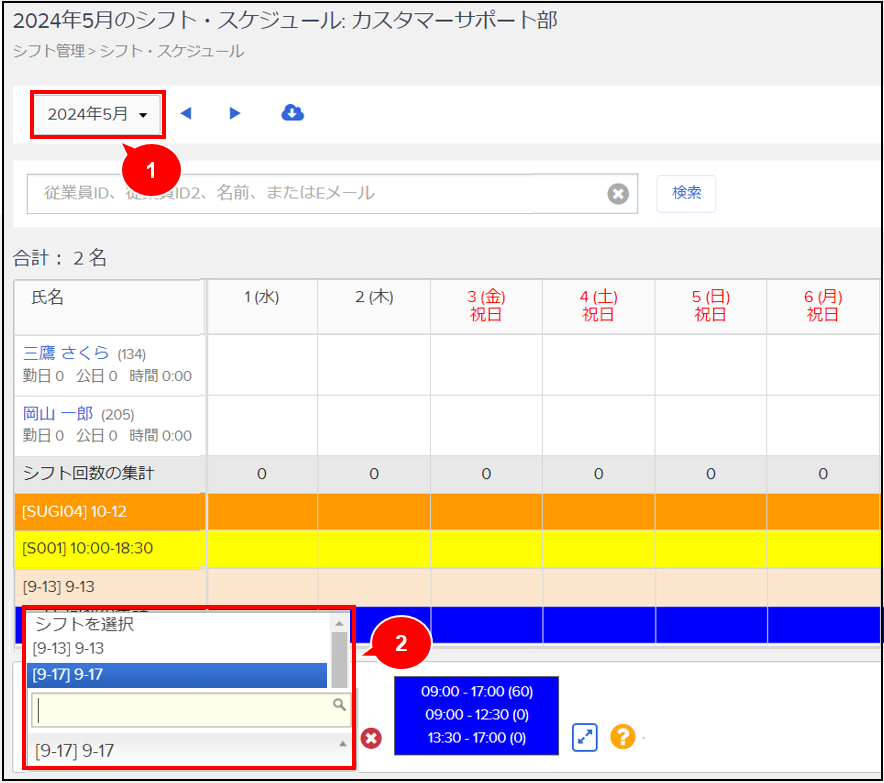Click the cloud download icon
Screen dimensions: 884x783
tap(292, 113)
